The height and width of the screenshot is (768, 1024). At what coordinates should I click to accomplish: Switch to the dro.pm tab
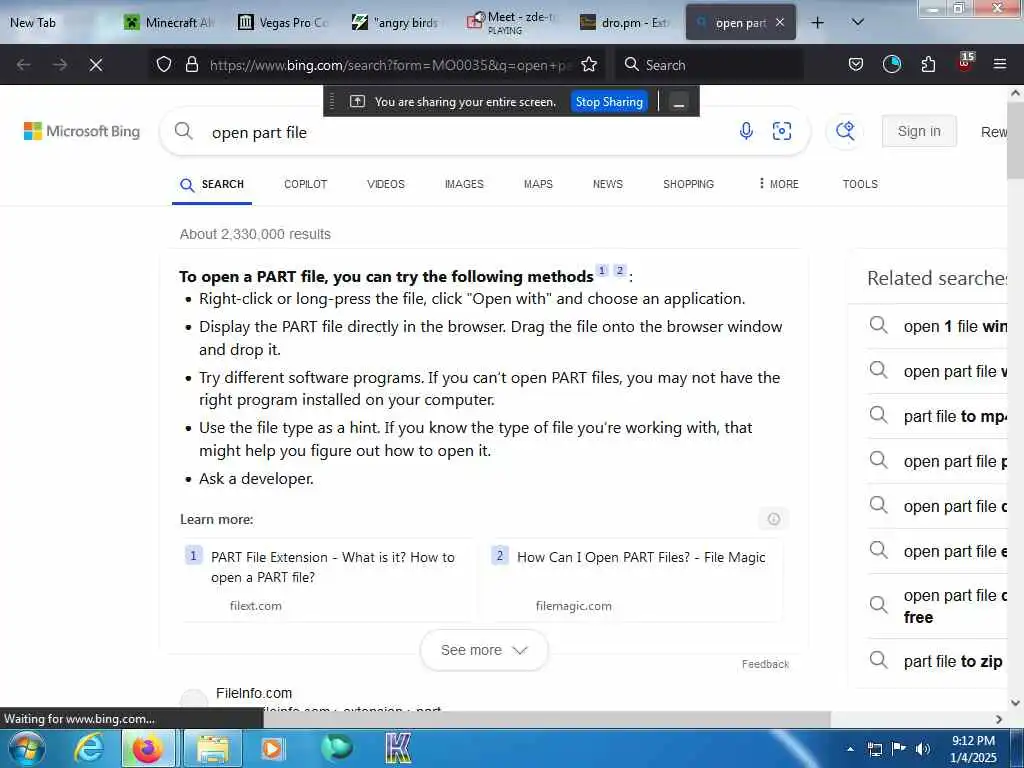point(624,23)
